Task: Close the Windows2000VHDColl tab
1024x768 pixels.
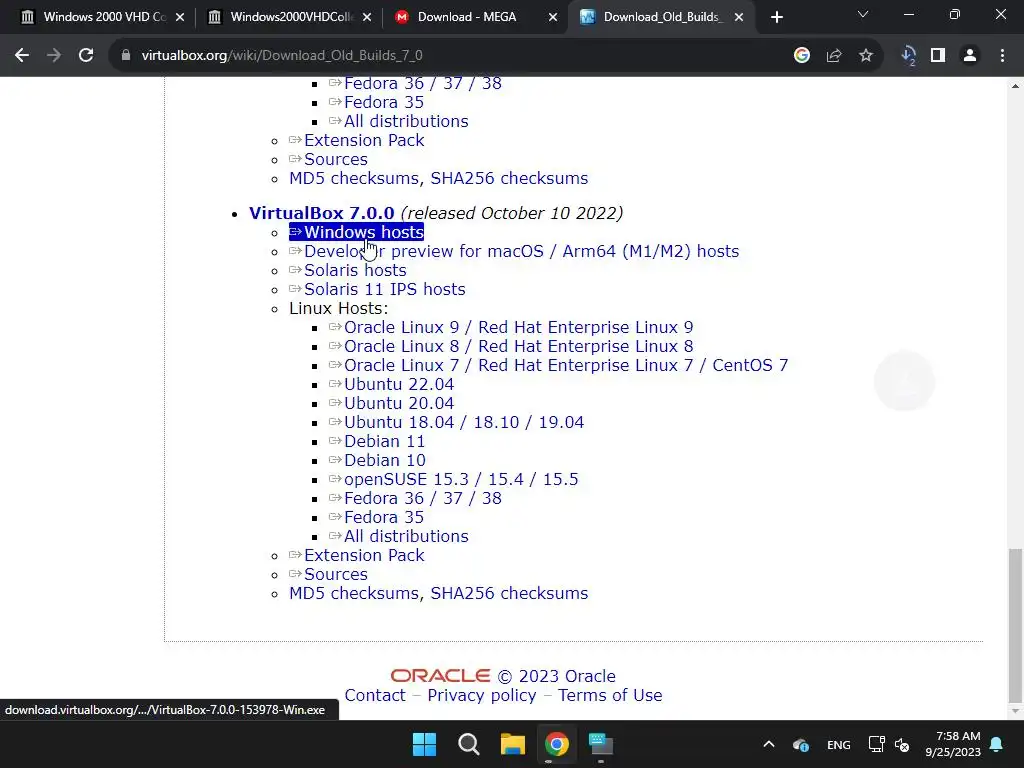Action: [x=367, y=18]
